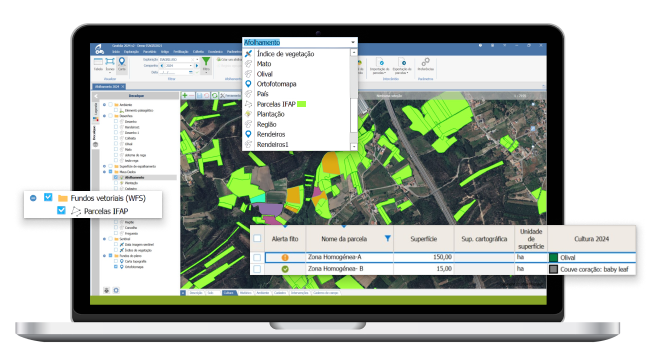Screen dimensions: 647x364
Task: Open the Parcelário ribbon tab
Action: [149, 52]
